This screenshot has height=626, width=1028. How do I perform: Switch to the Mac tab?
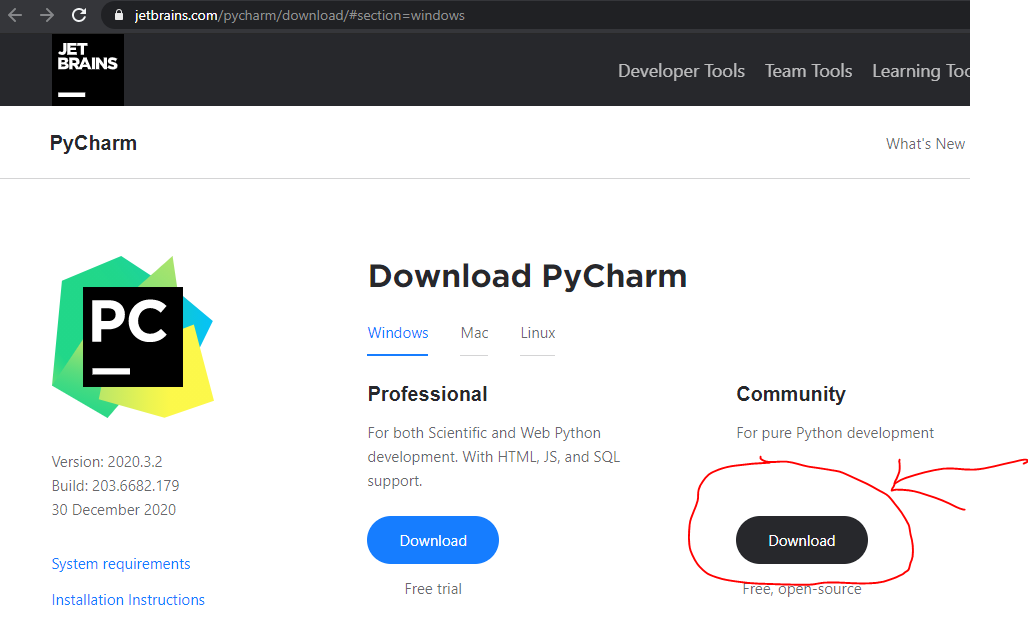(x=474, y=333)
